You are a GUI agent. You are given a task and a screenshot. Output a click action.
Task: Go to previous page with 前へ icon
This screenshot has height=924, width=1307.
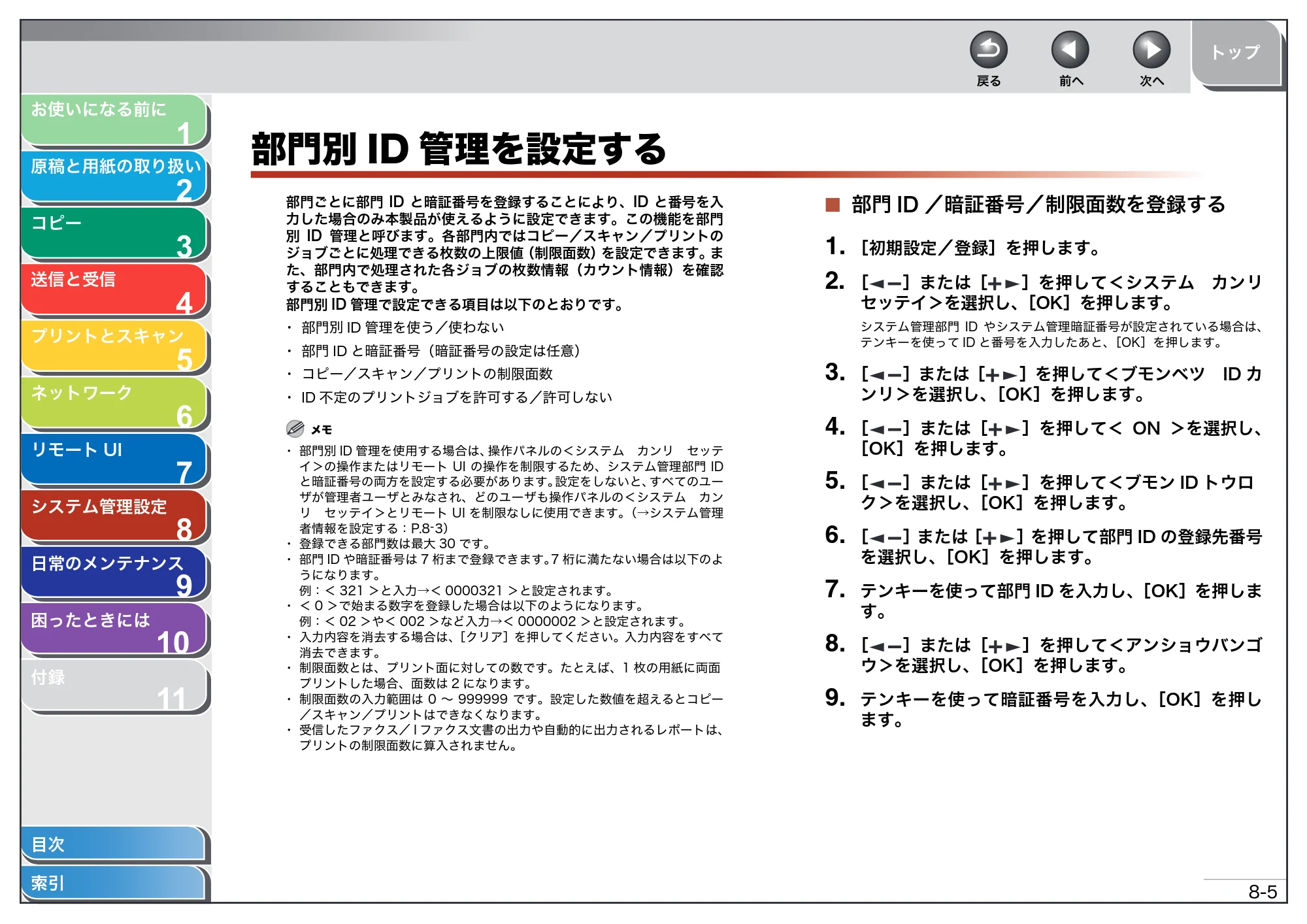click(x=1070, y=50)
